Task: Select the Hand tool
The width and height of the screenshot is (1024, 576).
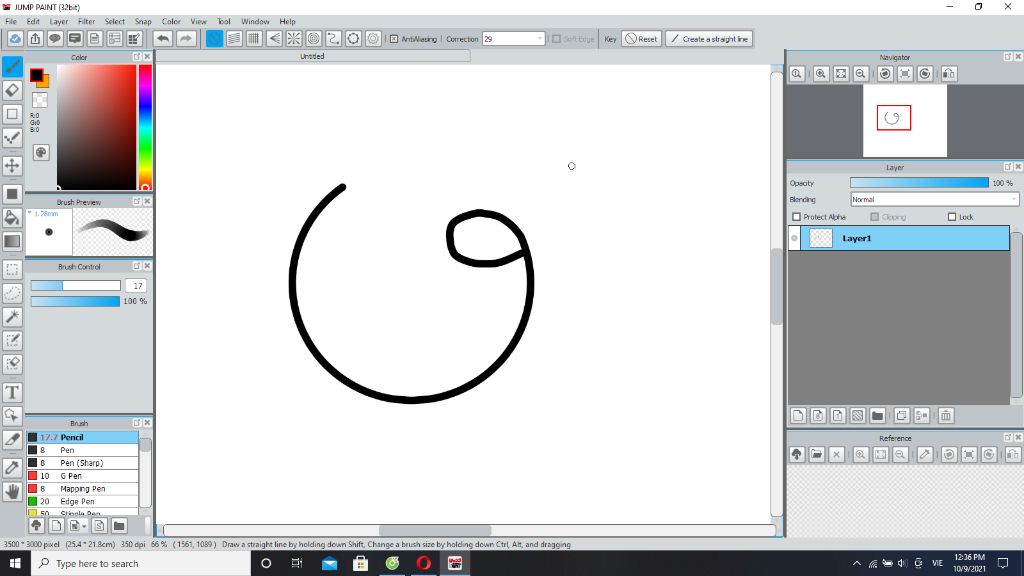Action: tap(12, 491)
